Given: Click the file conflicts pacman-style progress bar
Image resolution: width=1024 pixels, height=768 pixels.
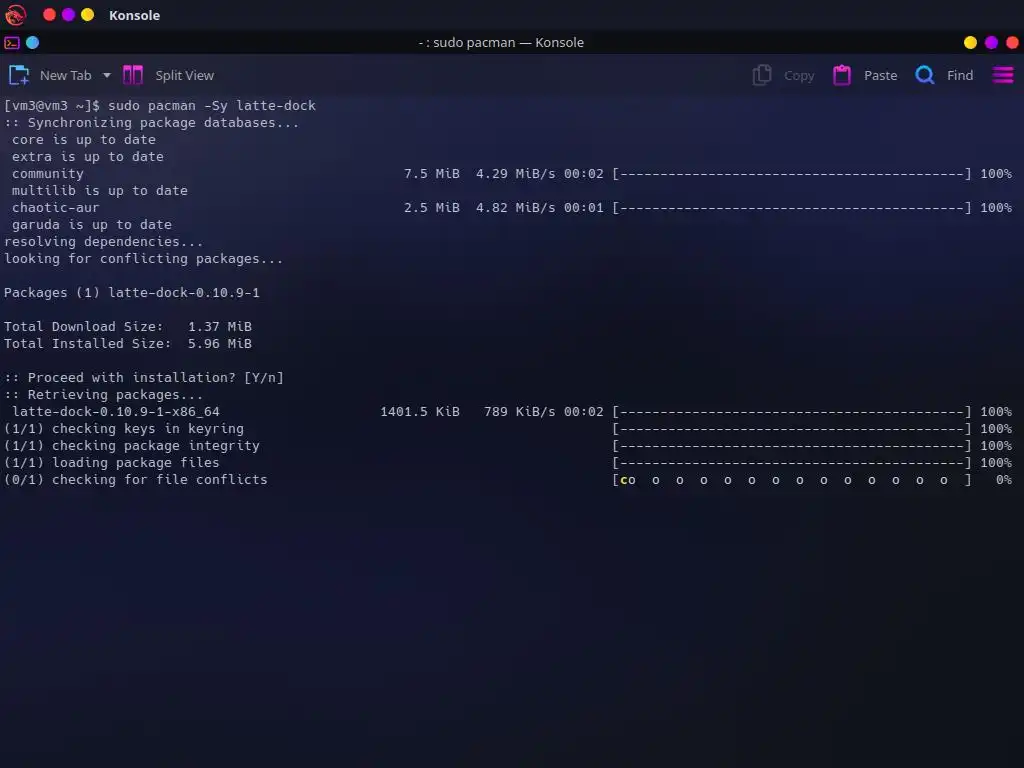Looking at the screenshot, I should coord(792,480).
